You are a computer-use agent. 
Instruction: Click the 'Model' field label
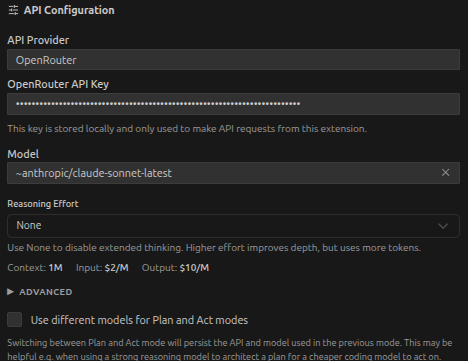coord(23,154)
